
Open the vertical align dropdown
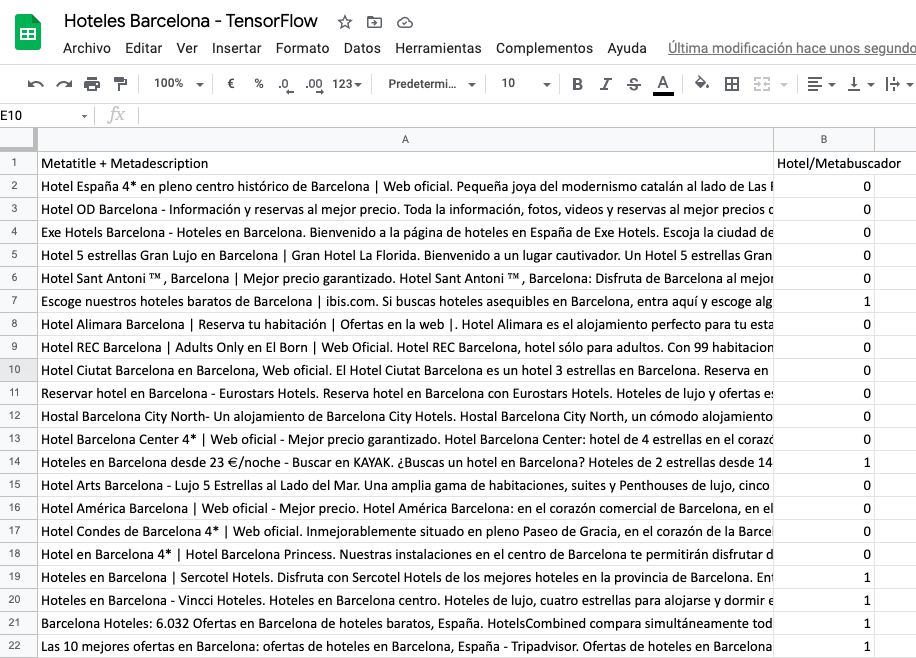click(x=861, y=84)
